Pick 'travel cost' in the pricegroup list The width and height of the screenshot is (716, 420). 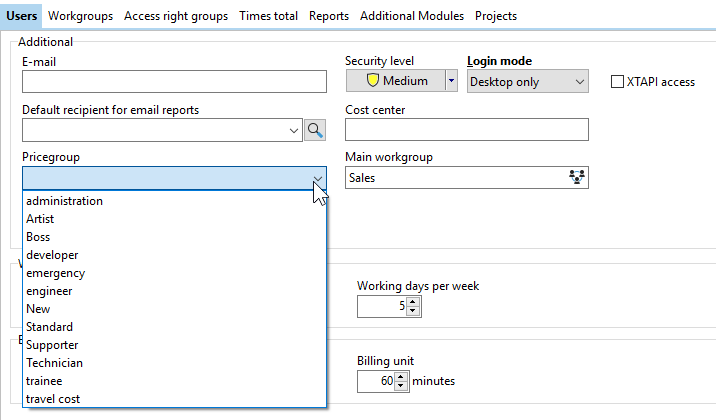click(53, 399)
